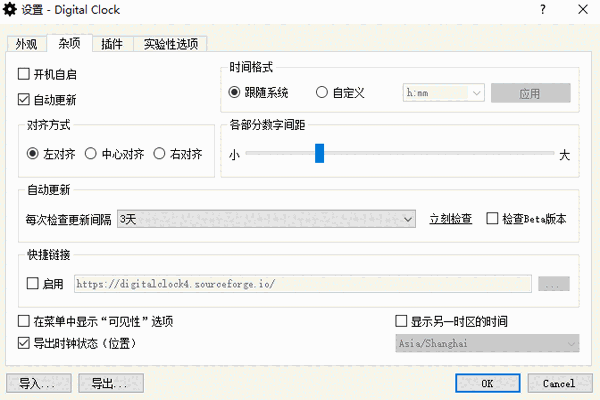
Task: Switch to the 外观 tab
Action: pyautogui.click(x=26, y=44)
